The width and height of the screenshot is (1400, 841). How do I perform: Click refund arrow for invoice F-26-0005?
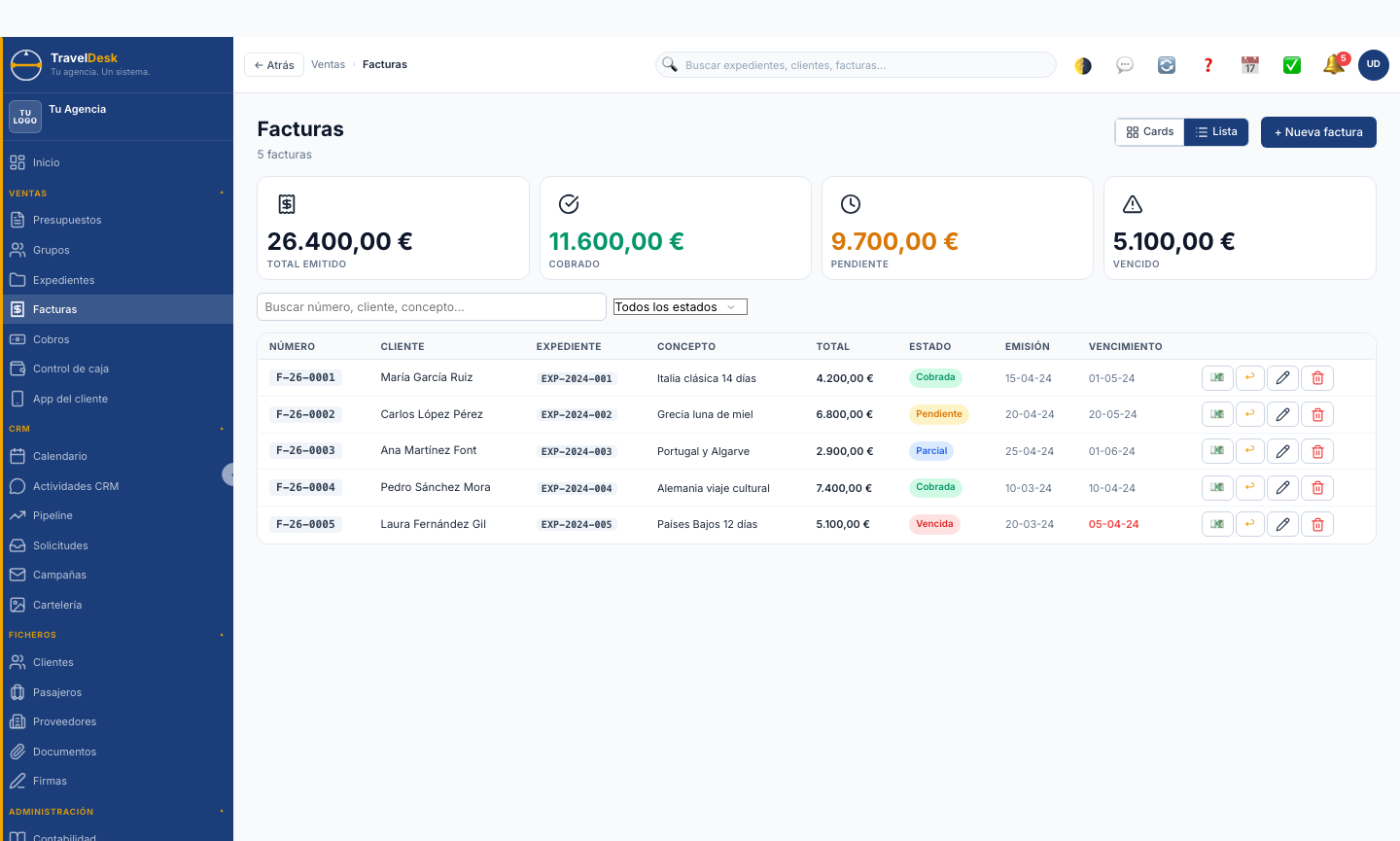coord(1250,524)
